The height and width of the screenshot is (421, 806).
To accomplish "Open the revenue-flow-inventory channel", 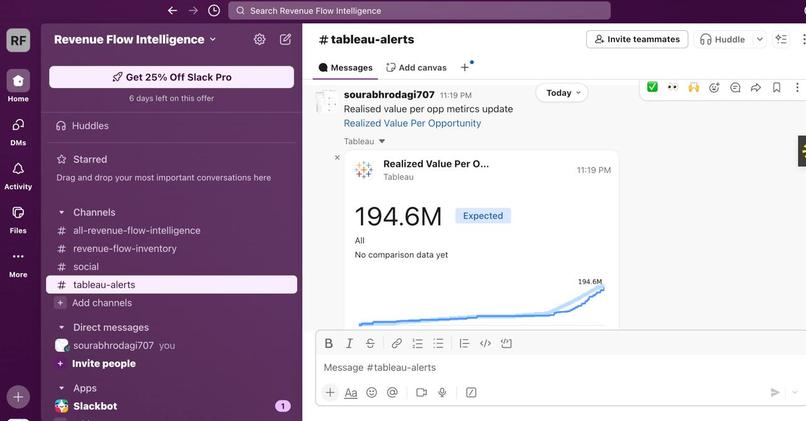I will [x=172, y=249].
